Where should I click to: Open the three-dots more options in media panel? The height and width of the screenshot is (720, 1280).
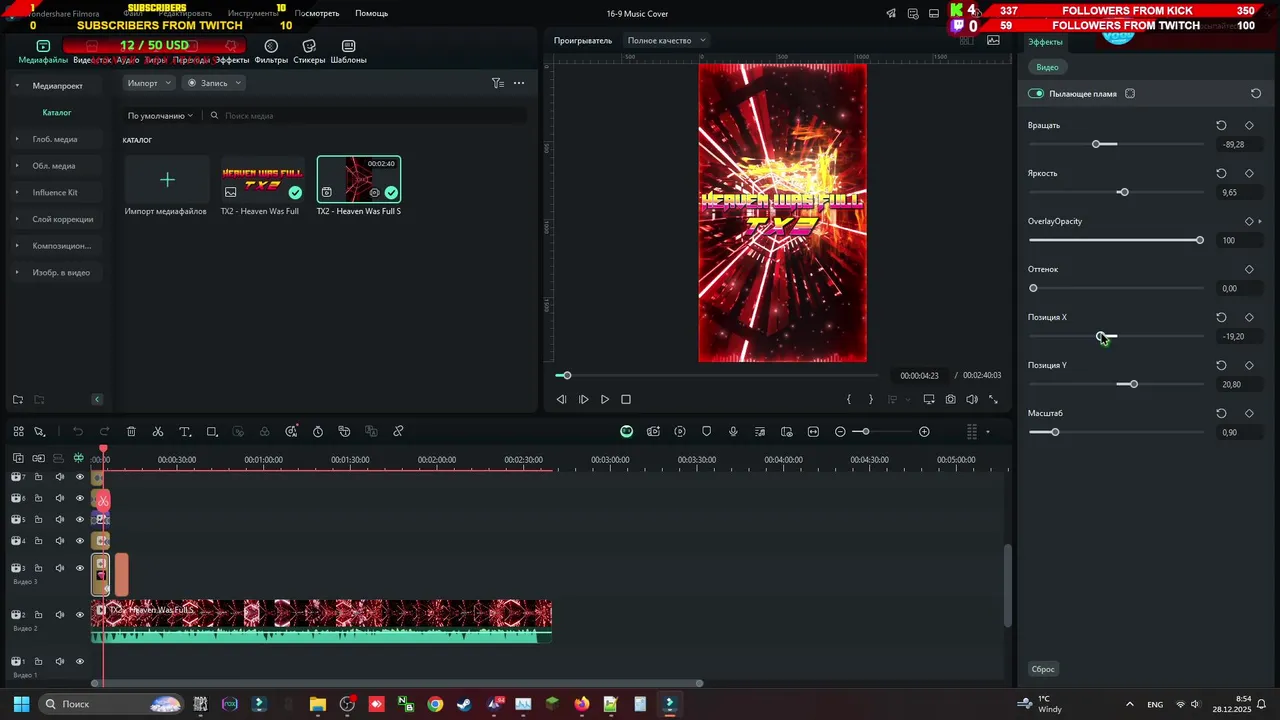coord(518,83)
